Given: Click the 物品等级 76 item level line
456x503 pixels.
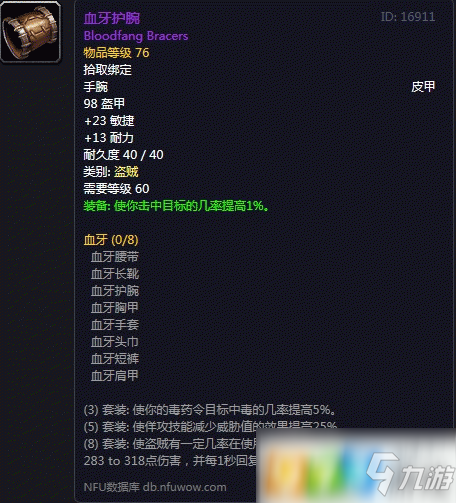Looking at the screenshot, I should click(x=116, y=53).
